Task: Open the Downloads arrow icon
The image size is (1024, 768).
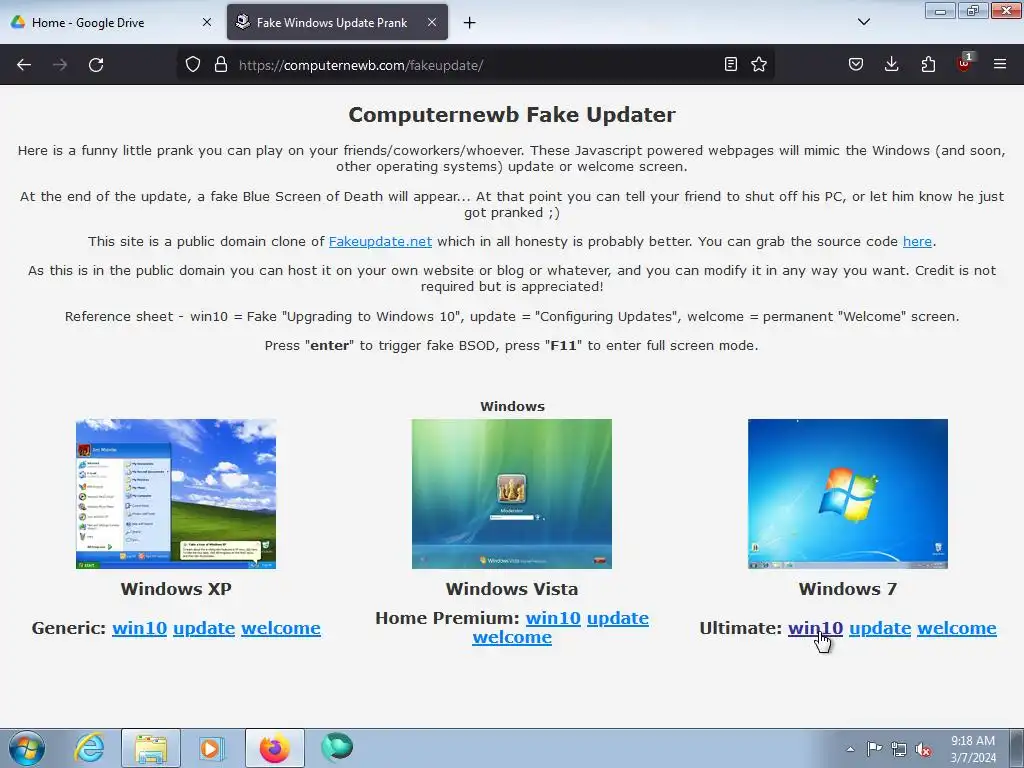Action: (891, 64)
